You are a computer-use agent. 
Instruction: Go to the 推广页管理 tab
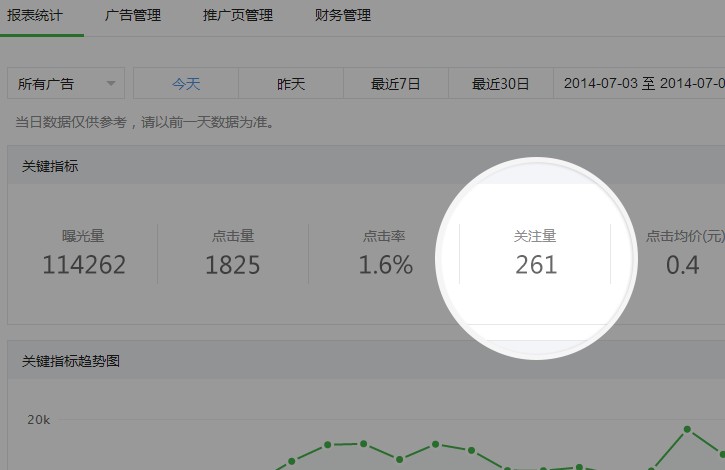click(x=237, y=16)
